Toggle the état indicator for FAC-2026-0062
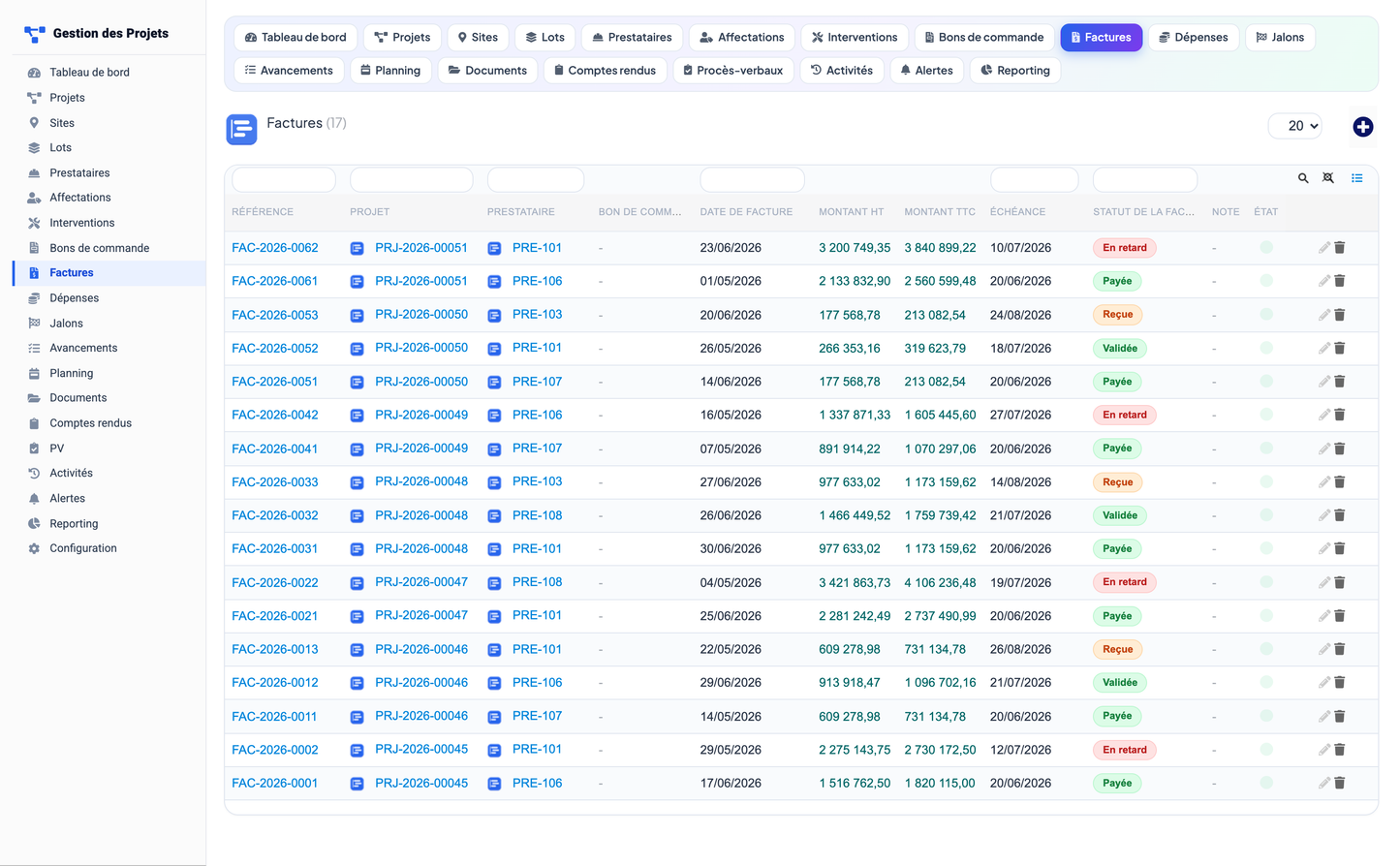 [1266, 248]
